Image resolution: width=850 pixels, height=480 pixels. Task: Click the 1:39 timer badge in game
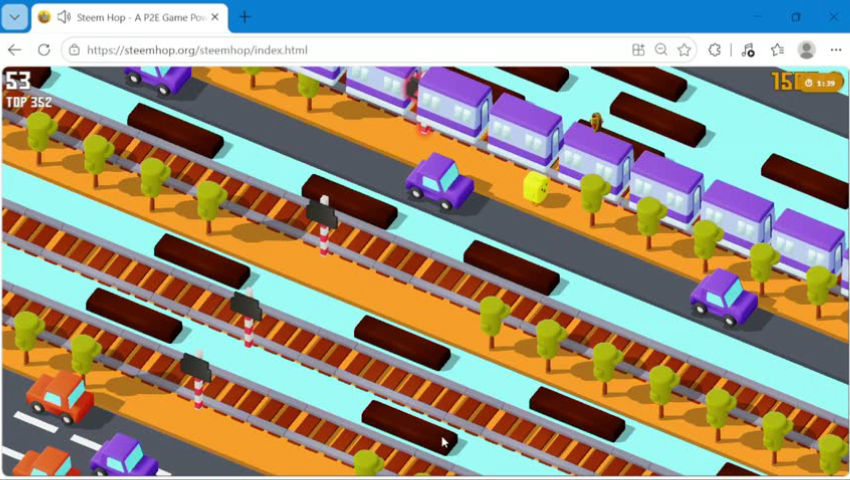pyautogui.click(x=821, y=83)
